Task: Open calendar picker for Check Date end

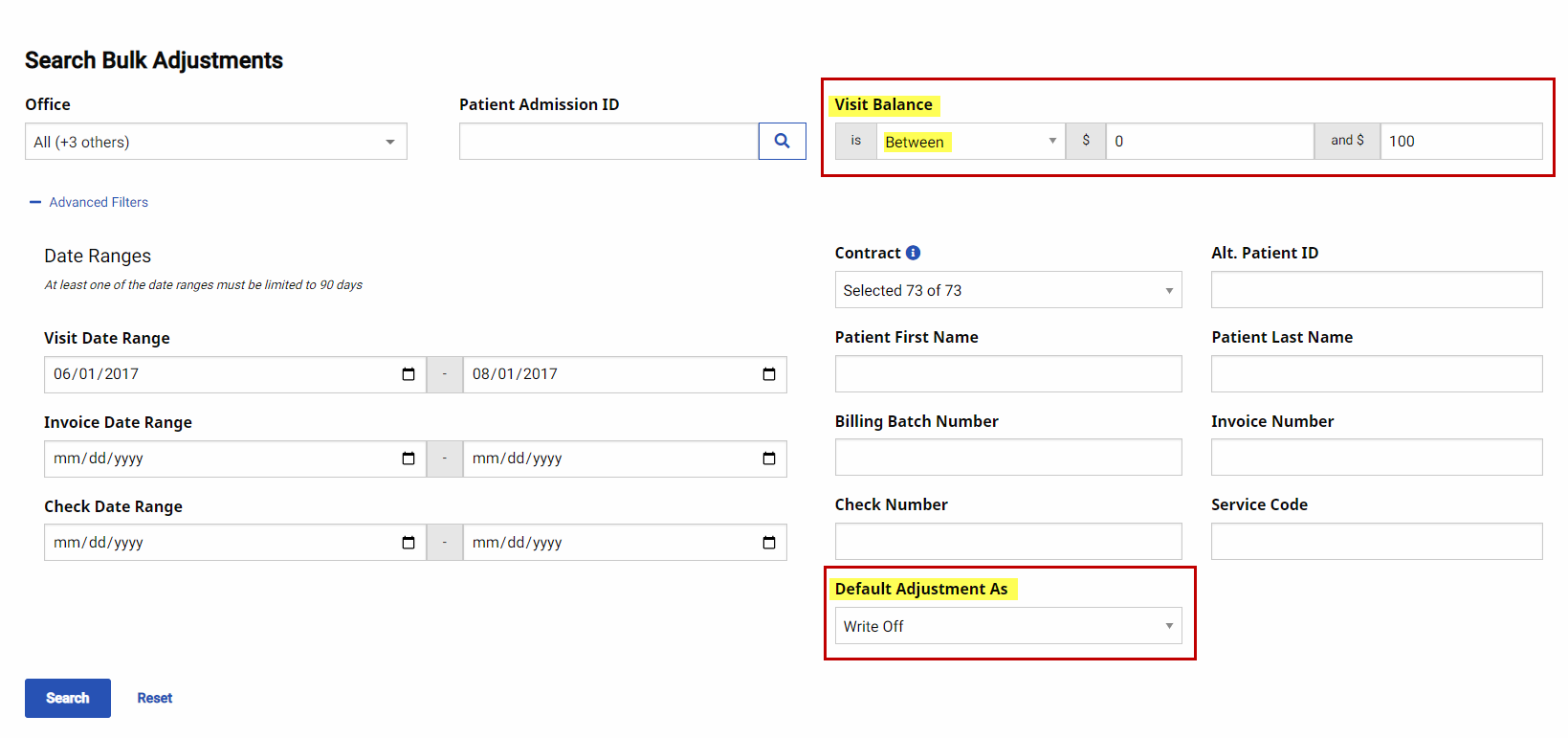Action: 768,543
